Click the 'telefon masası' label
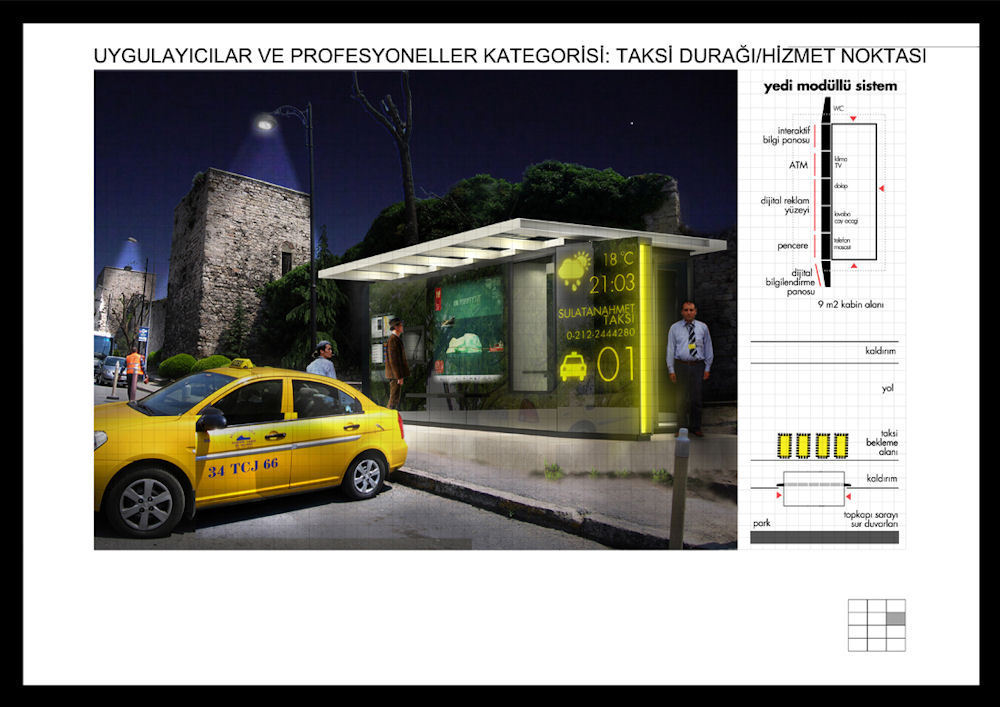 [842, 244]
